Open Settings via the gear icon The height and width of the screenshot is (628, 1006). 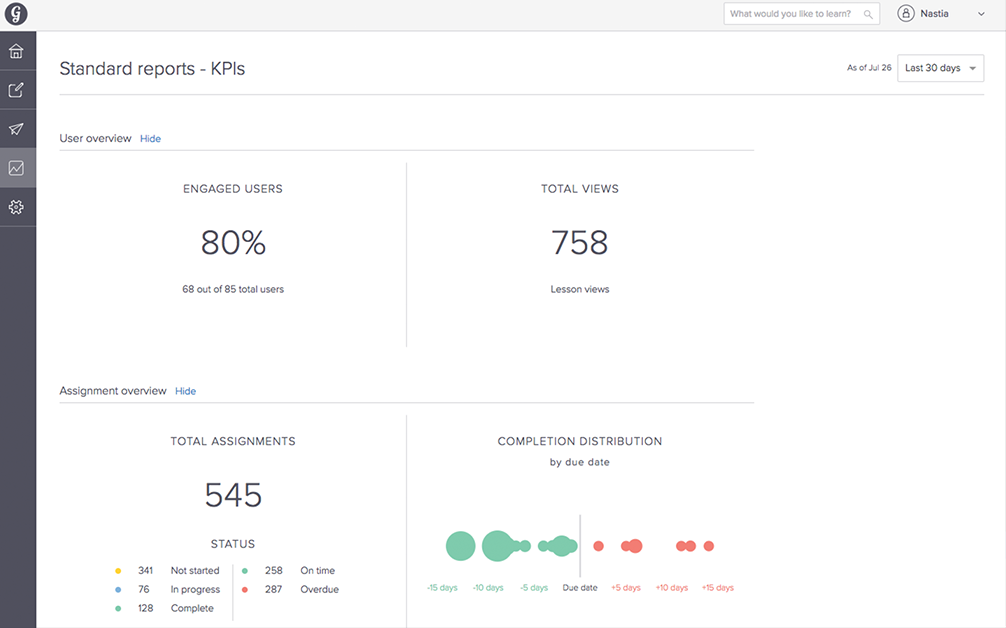(x=16, y=206)
